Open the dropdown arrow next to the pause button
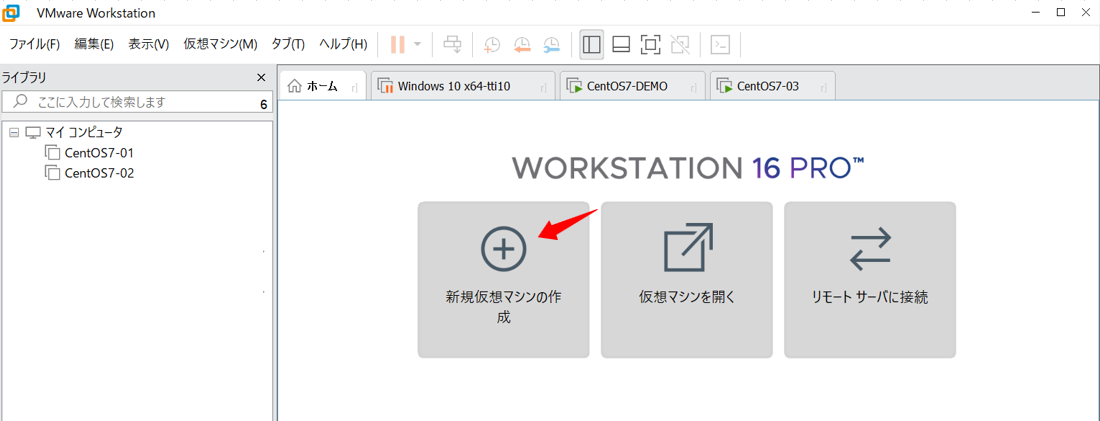1100x421 pixels. coord(417,44)
